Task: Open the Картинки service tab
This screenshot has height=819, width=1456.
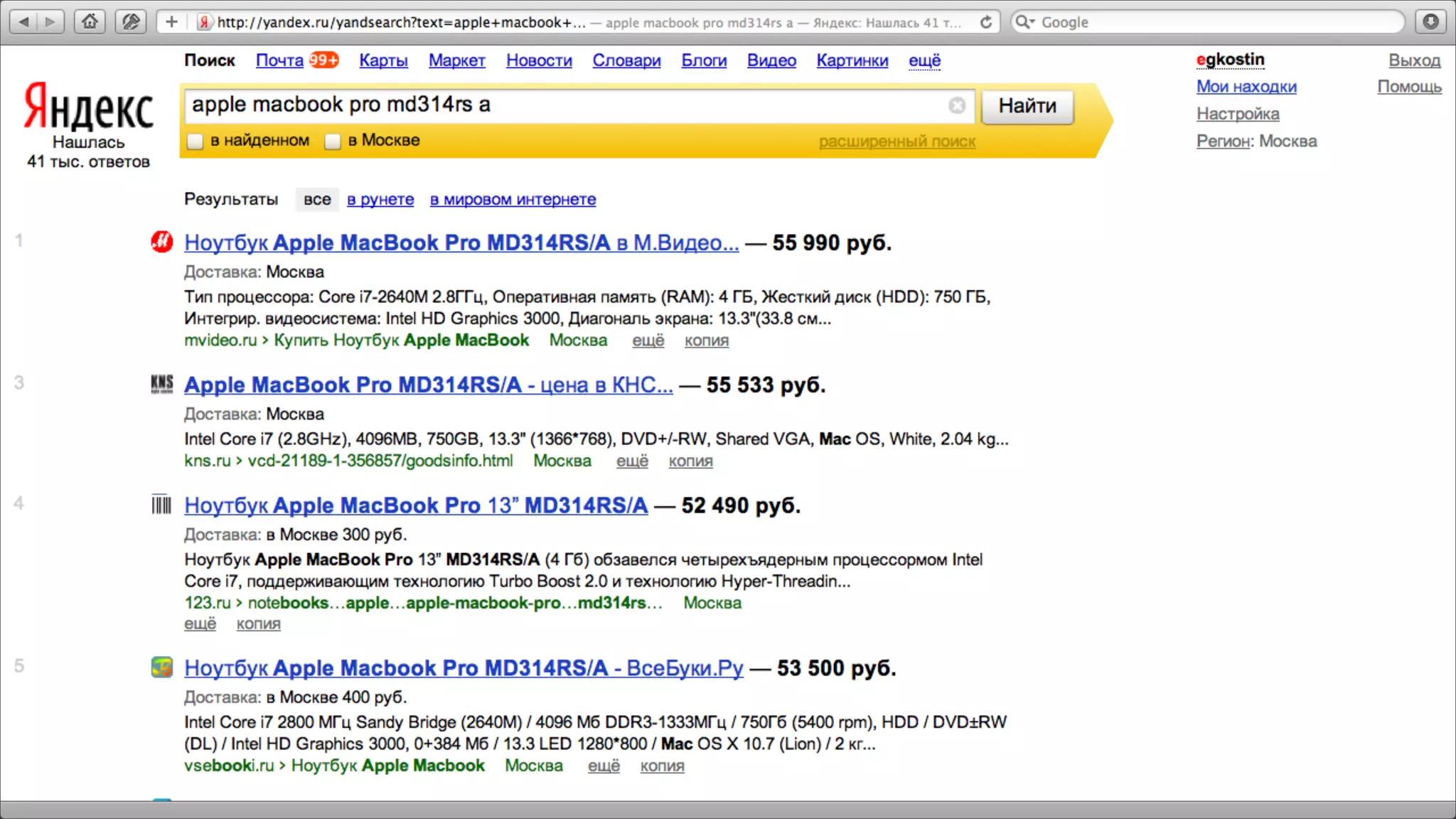Action: tap(852, 60)
